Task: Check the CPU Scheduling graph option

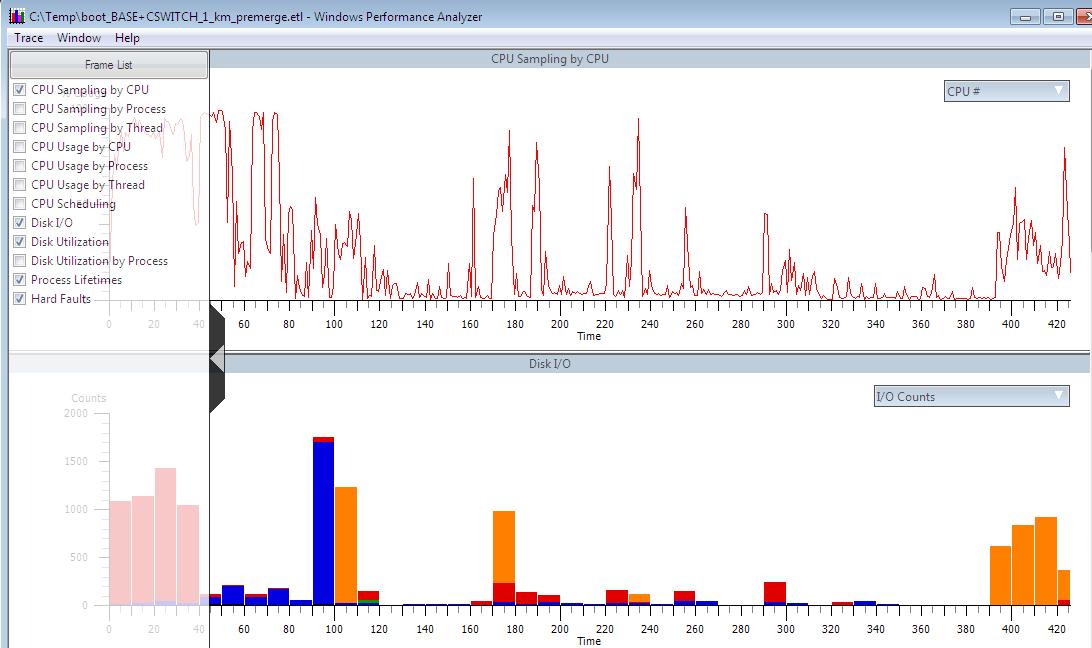Action: coord(19,204)
